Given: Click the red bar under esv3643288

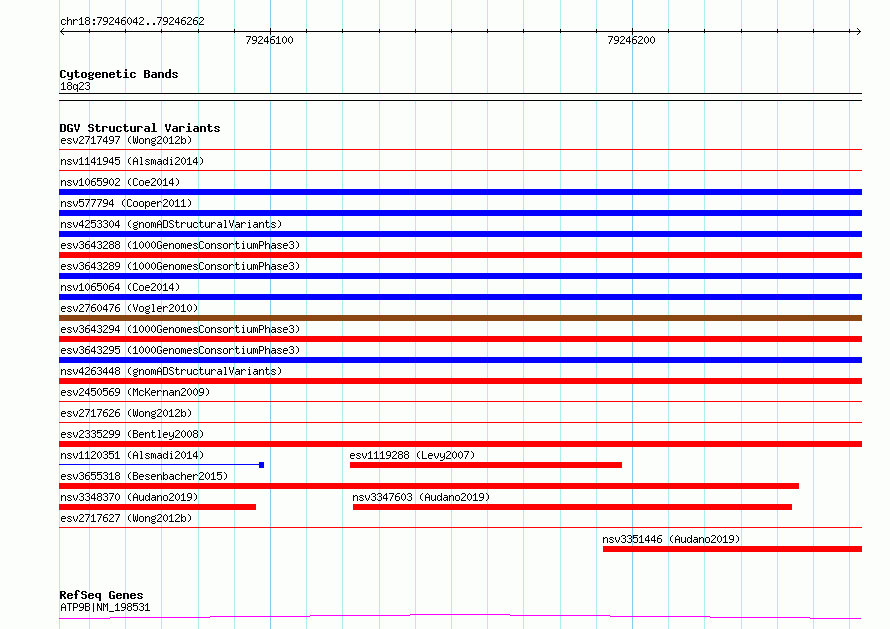Looking at the screenshot, I should [x=460, y=255].
